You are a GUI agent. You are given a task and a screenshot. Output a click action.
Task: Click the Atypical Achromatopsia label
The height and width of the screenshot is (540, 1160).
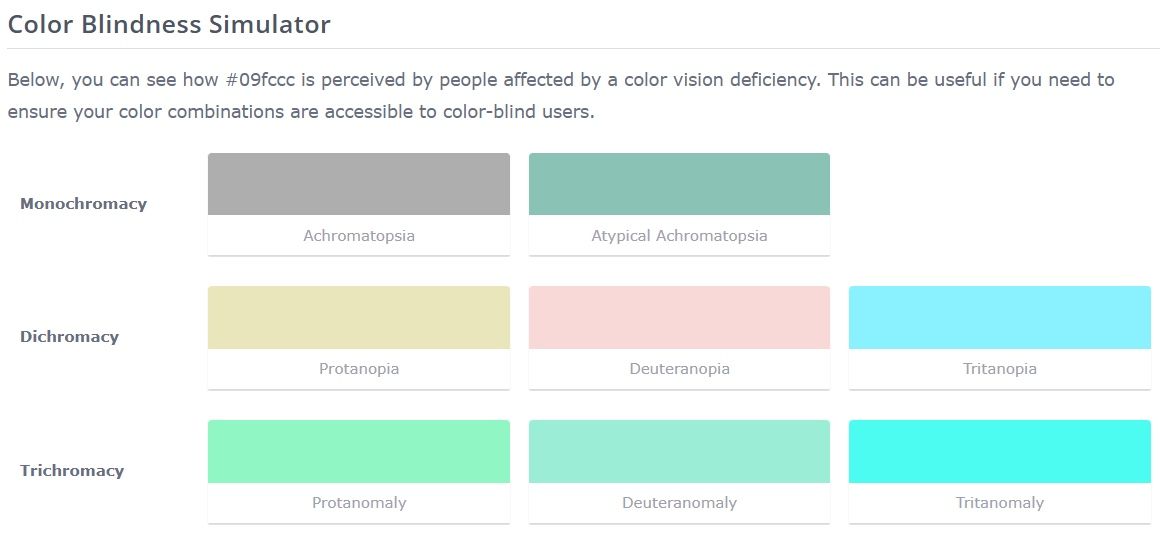[x=679, y=236]
